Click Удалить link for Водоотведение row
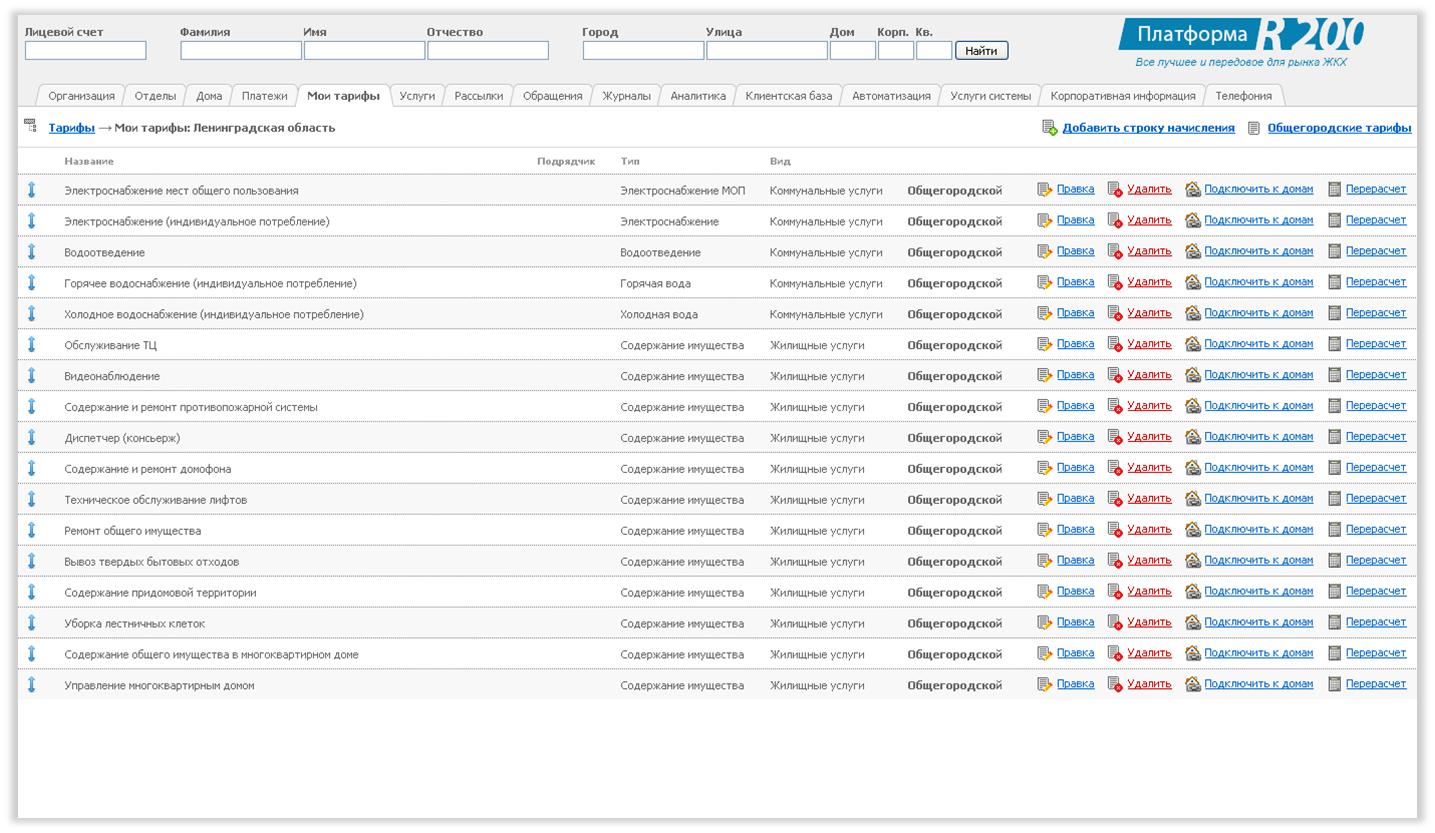Screen dimensions: 1435x833 1149,251
